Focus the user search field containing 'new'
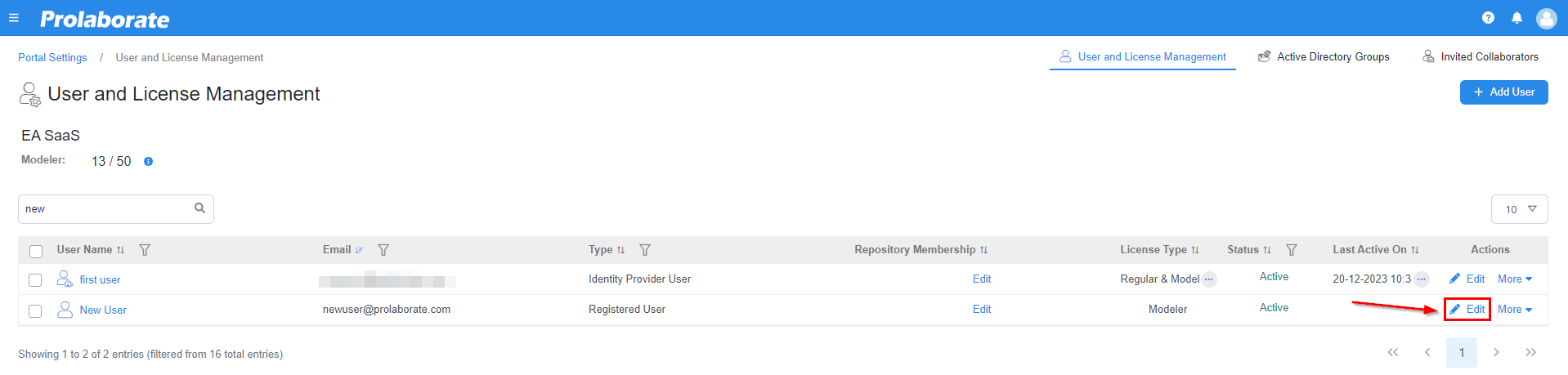The height and width of the screenshot is (375, 1568). (x=116, y=209)
